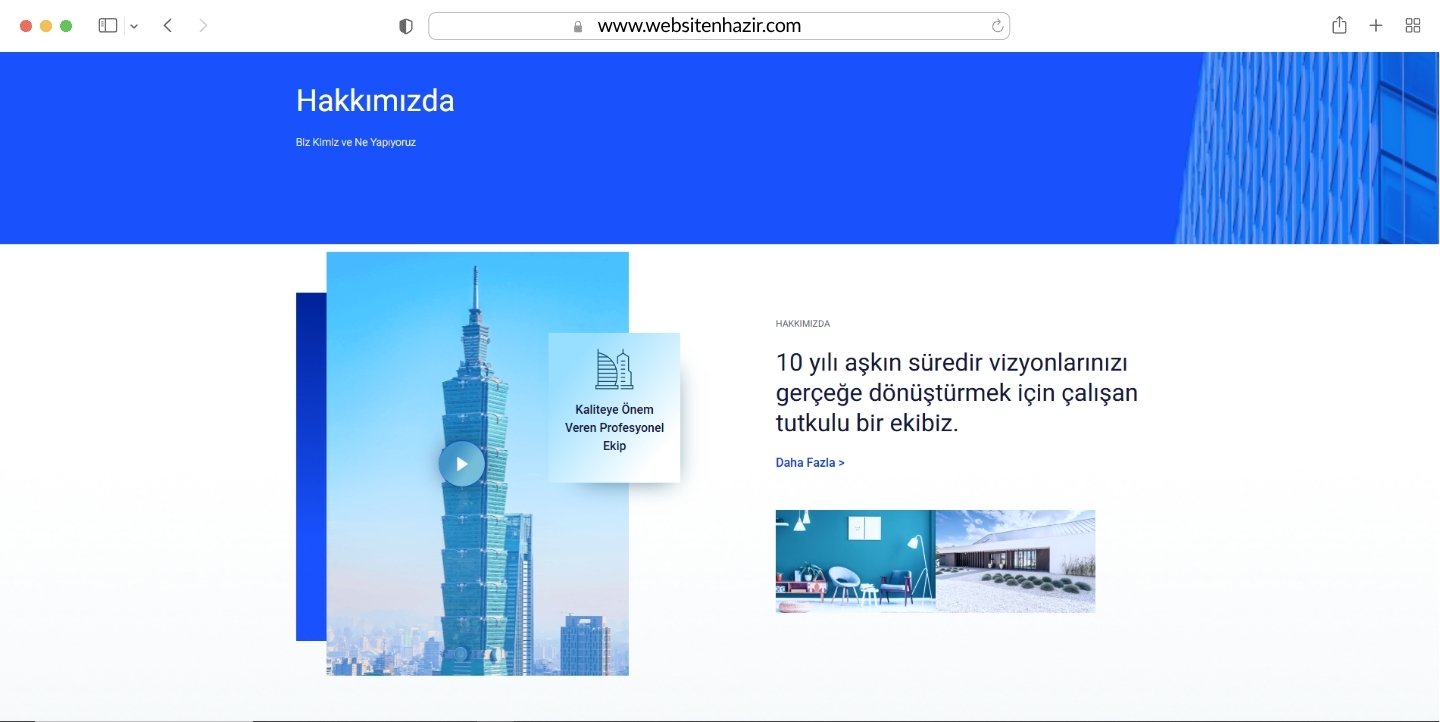Click the "10 yılı aşkın süredir" headline
Screen dimensions: 1440x722
[x=957, y=392]
